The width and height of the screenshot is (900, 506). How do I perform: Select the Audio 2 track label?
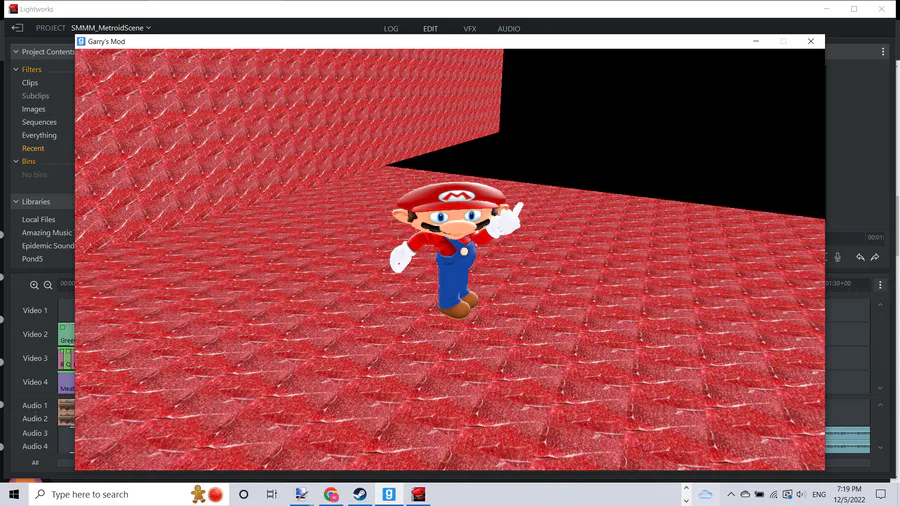(35, 419)
